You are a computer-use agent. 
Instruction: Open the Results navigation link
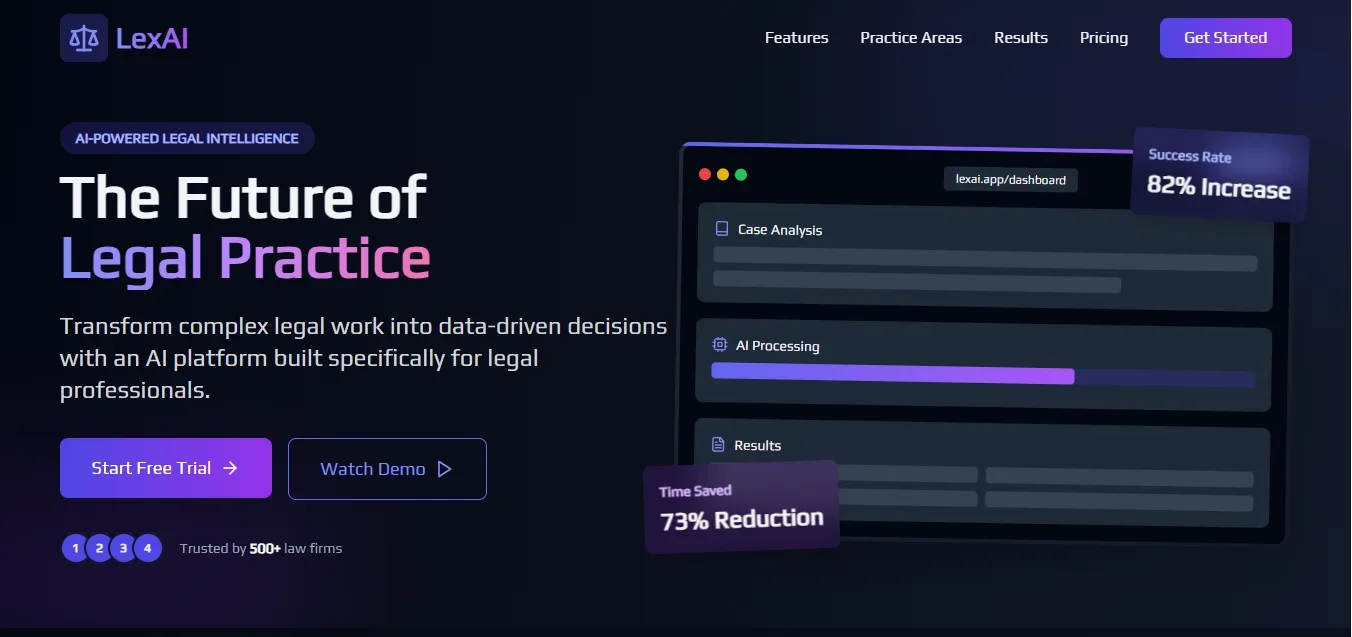1021,38
